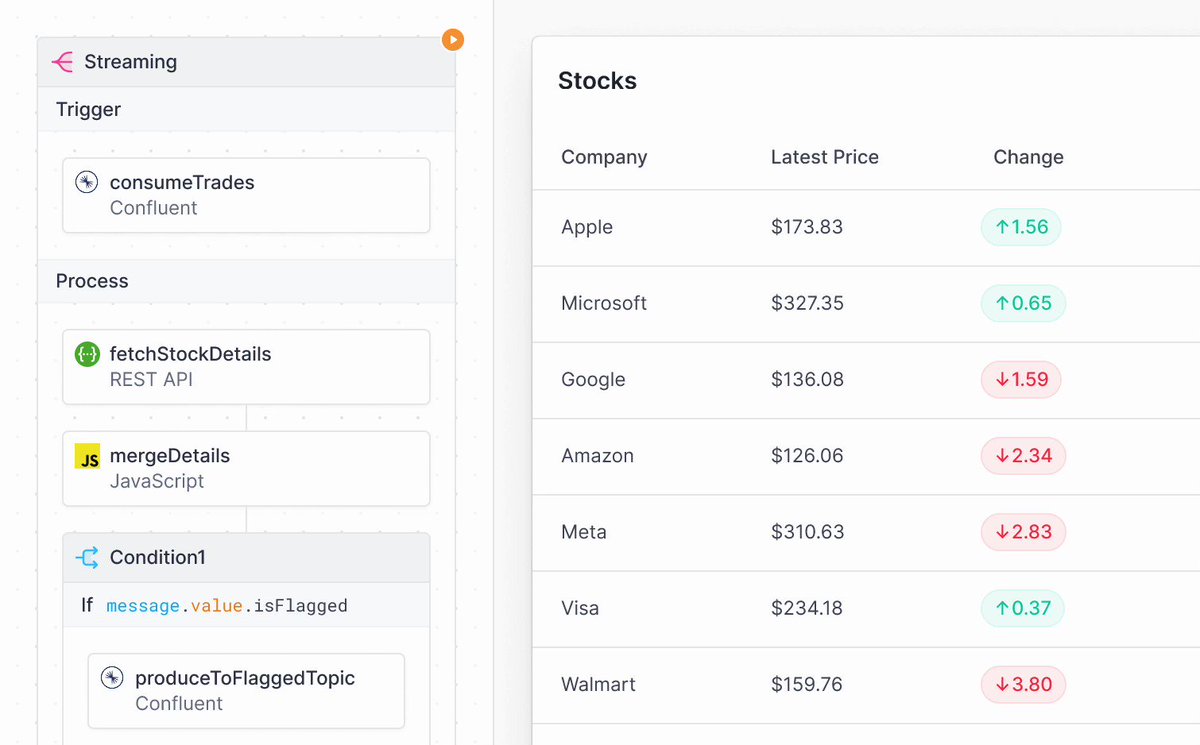Open the produceToFlaggedTopic step

pyautogui.click(x=246, y=691)
